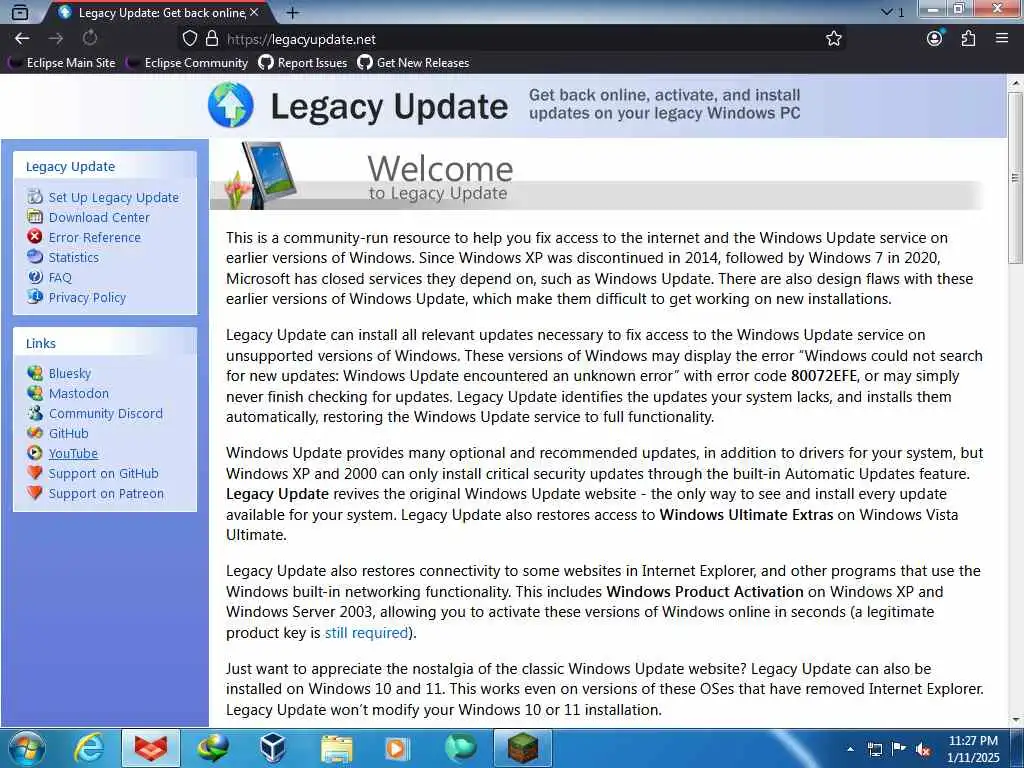
Task: Click the Download Center icon
Action: [35, 217]
